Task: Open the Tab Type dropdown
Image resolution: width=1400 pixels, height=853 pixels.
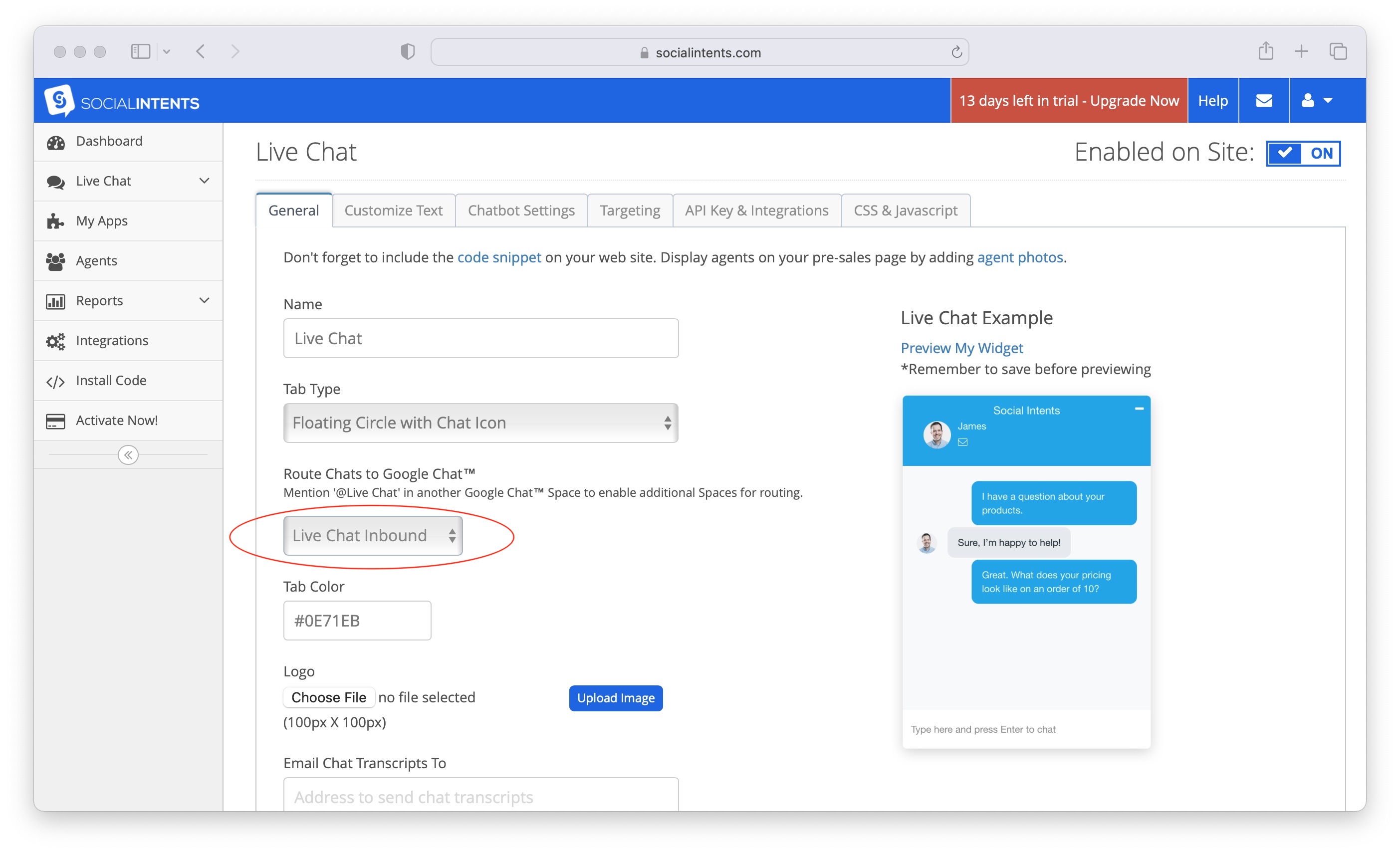Action: [480, 423]
